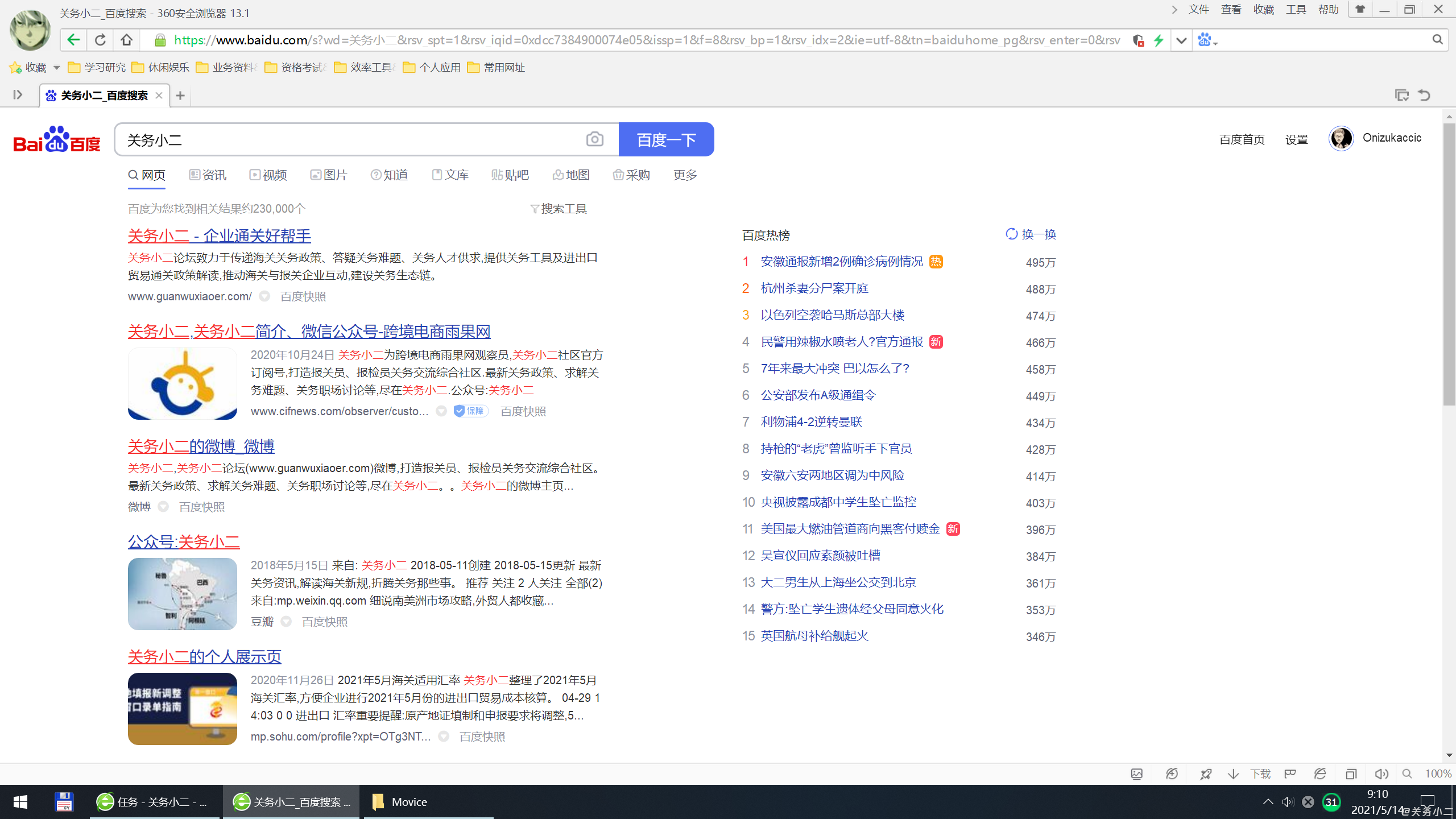Click the Baidu logo

click(x=56, y=139)
